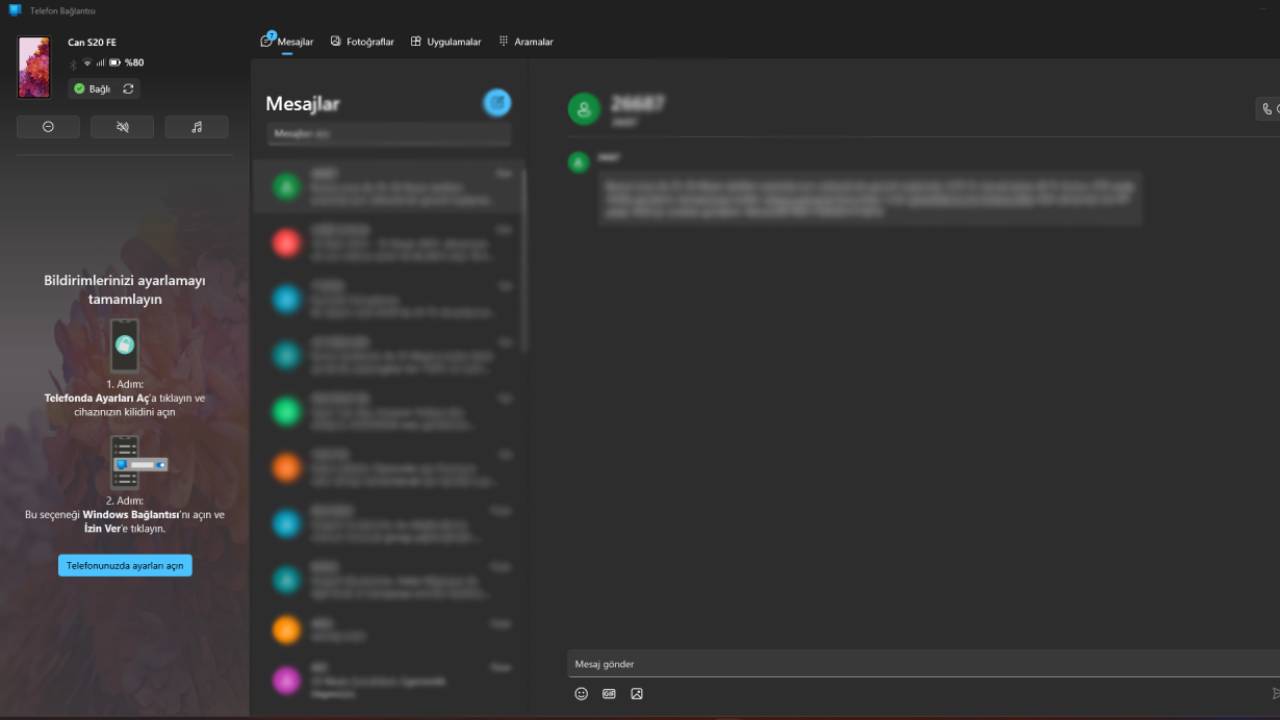Toggle the Do Not Disturb button
The width and height of the screenshot is (1280, 720).
point(48,127)
